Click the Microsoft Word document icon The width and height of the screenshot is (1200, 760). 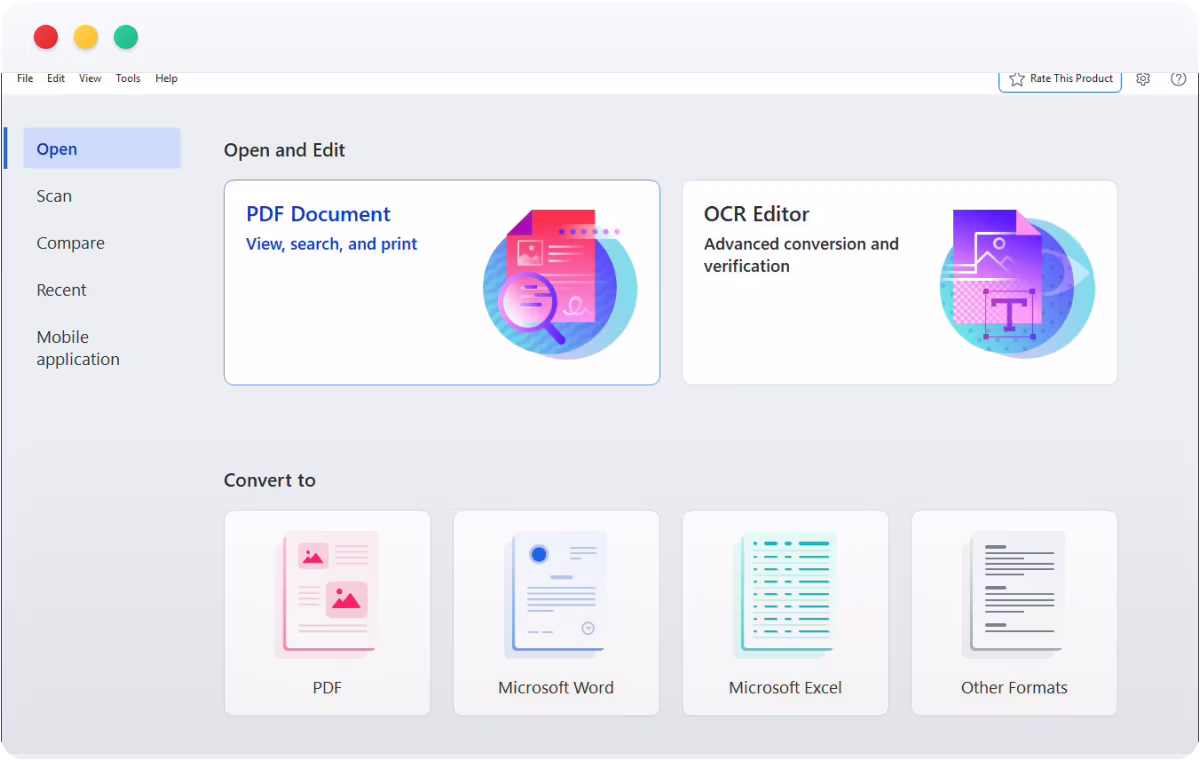(556, 594)
